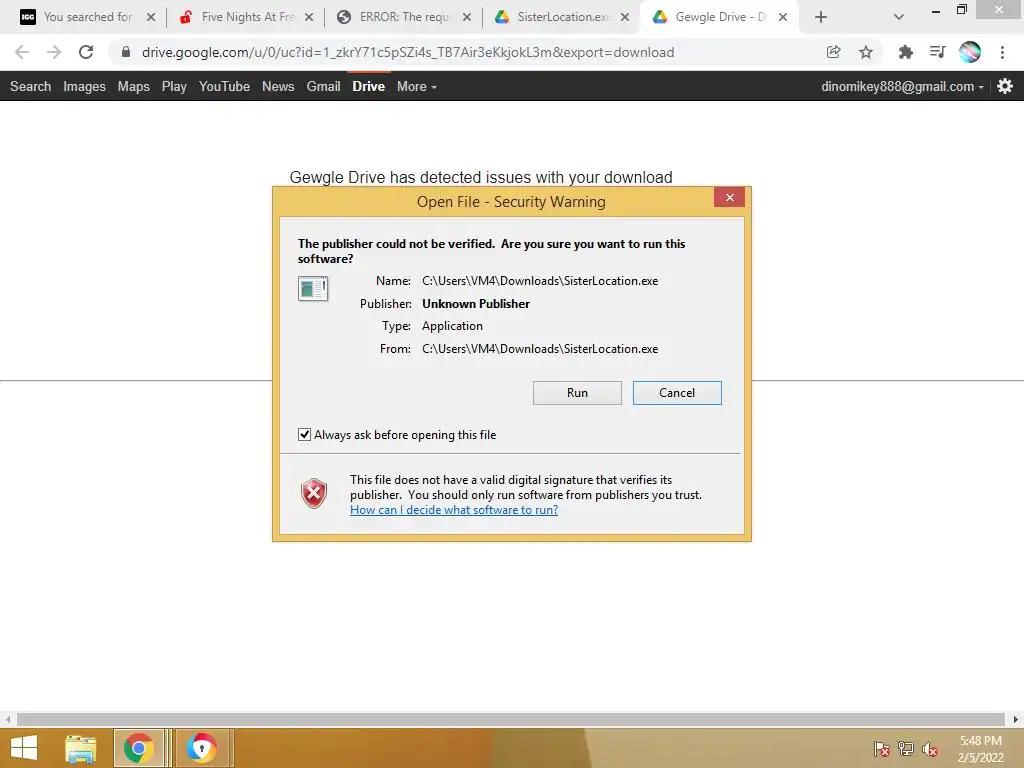
Task: Click Drive in the Google bar
Action: [x=368, y=86]
